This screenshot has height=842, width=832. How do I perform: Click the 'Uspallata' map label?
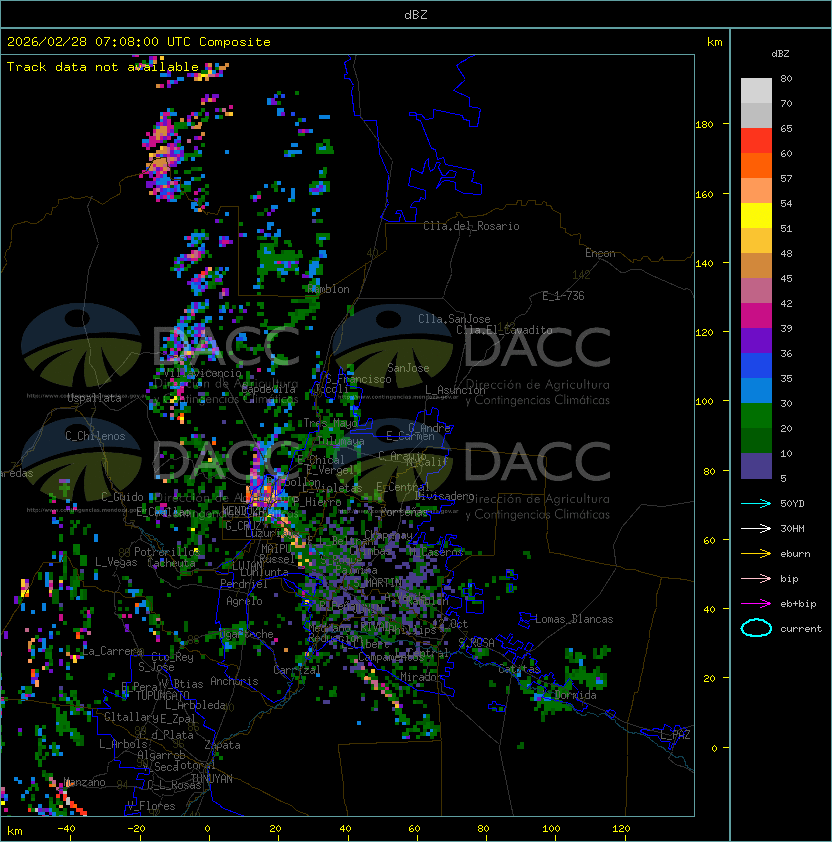click(x=94, y=398)
